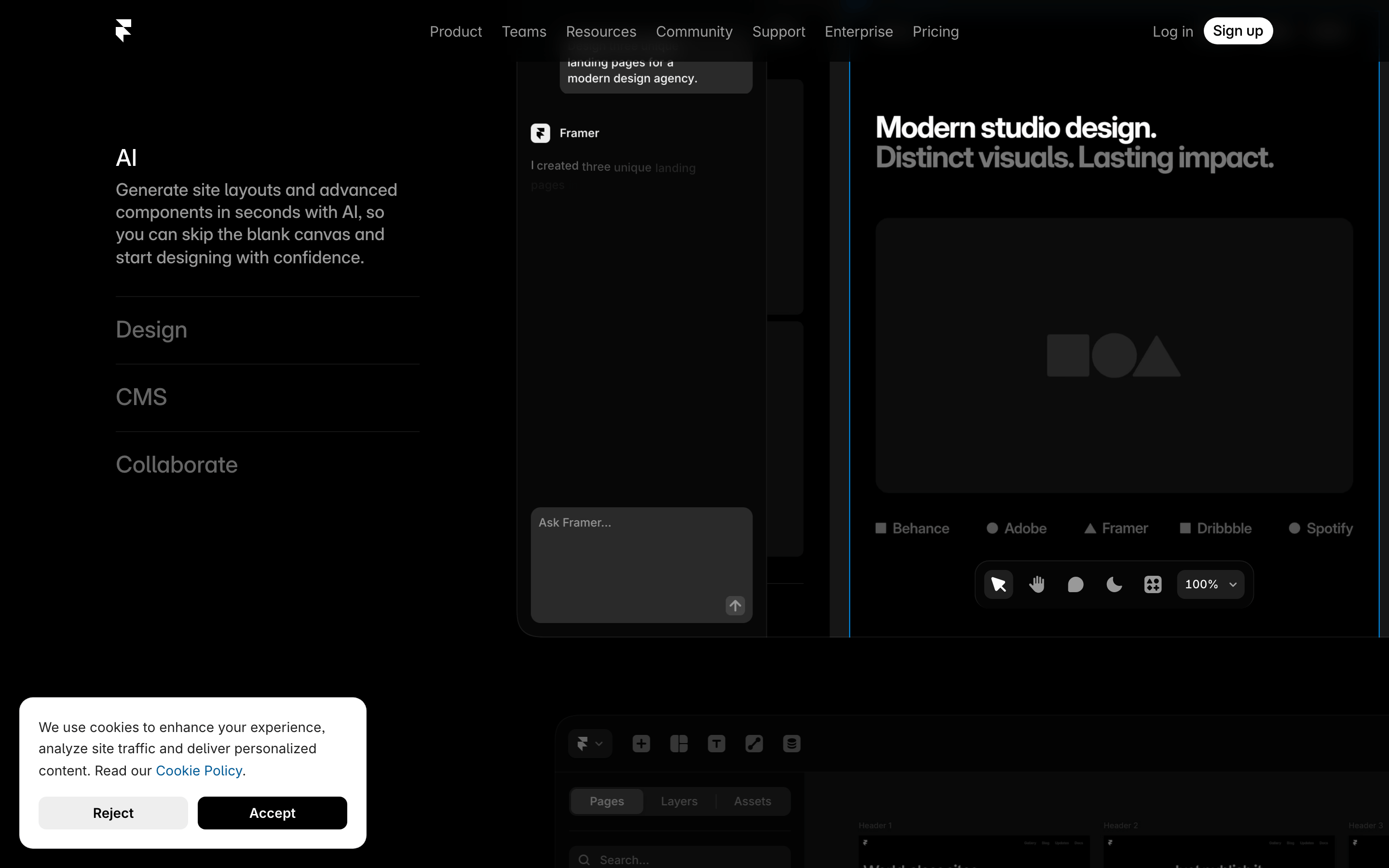This screenshot has height=868, width=1389.
Task: Accept cookies
Action: click(x=272, y=813)
